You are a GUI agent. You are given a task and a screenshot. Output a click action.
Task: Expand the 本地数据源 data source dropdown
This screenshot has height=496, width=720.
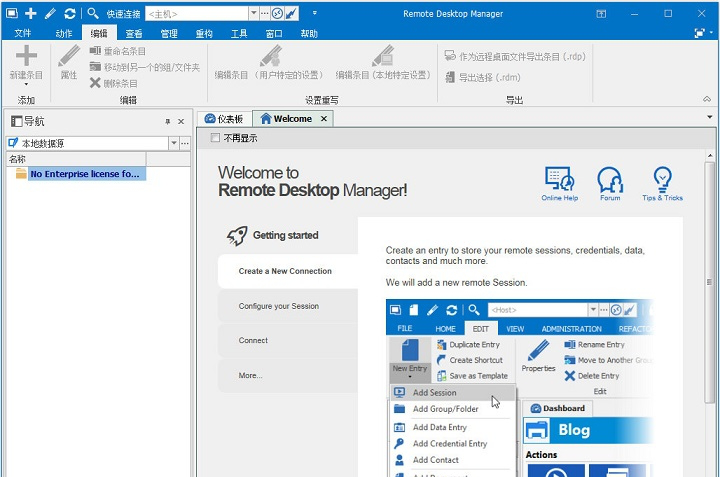(x=174, y=143)
